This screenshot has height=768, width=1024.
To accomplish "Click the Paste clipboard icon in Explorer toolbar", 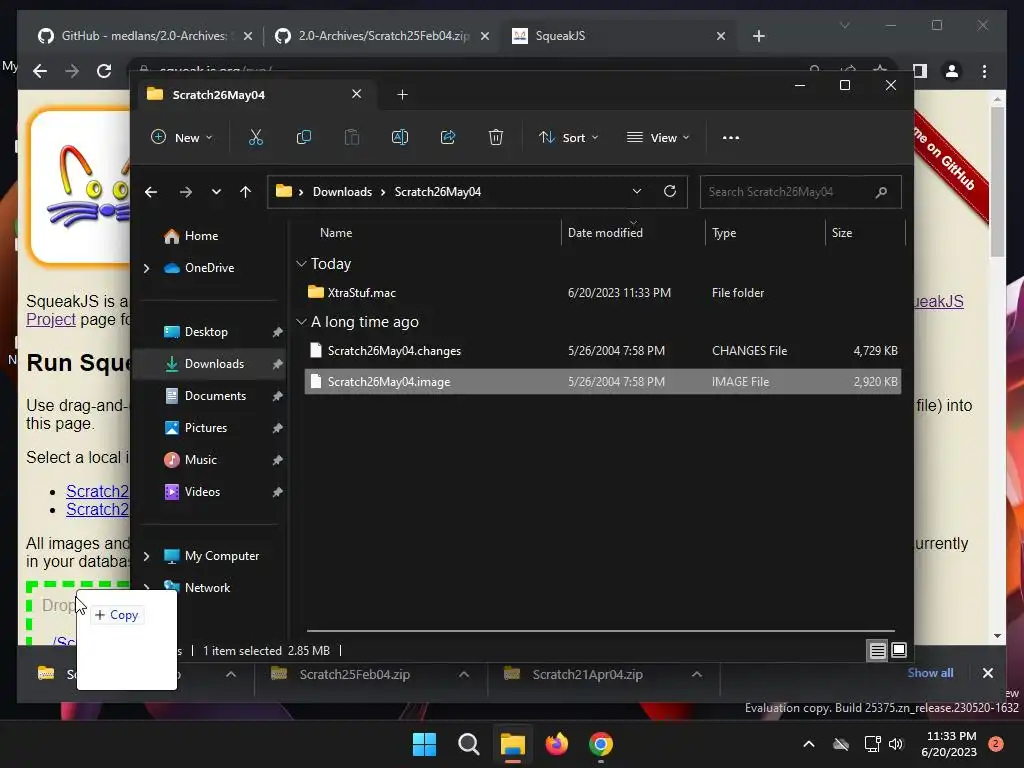I will click(x=351, y=137).
